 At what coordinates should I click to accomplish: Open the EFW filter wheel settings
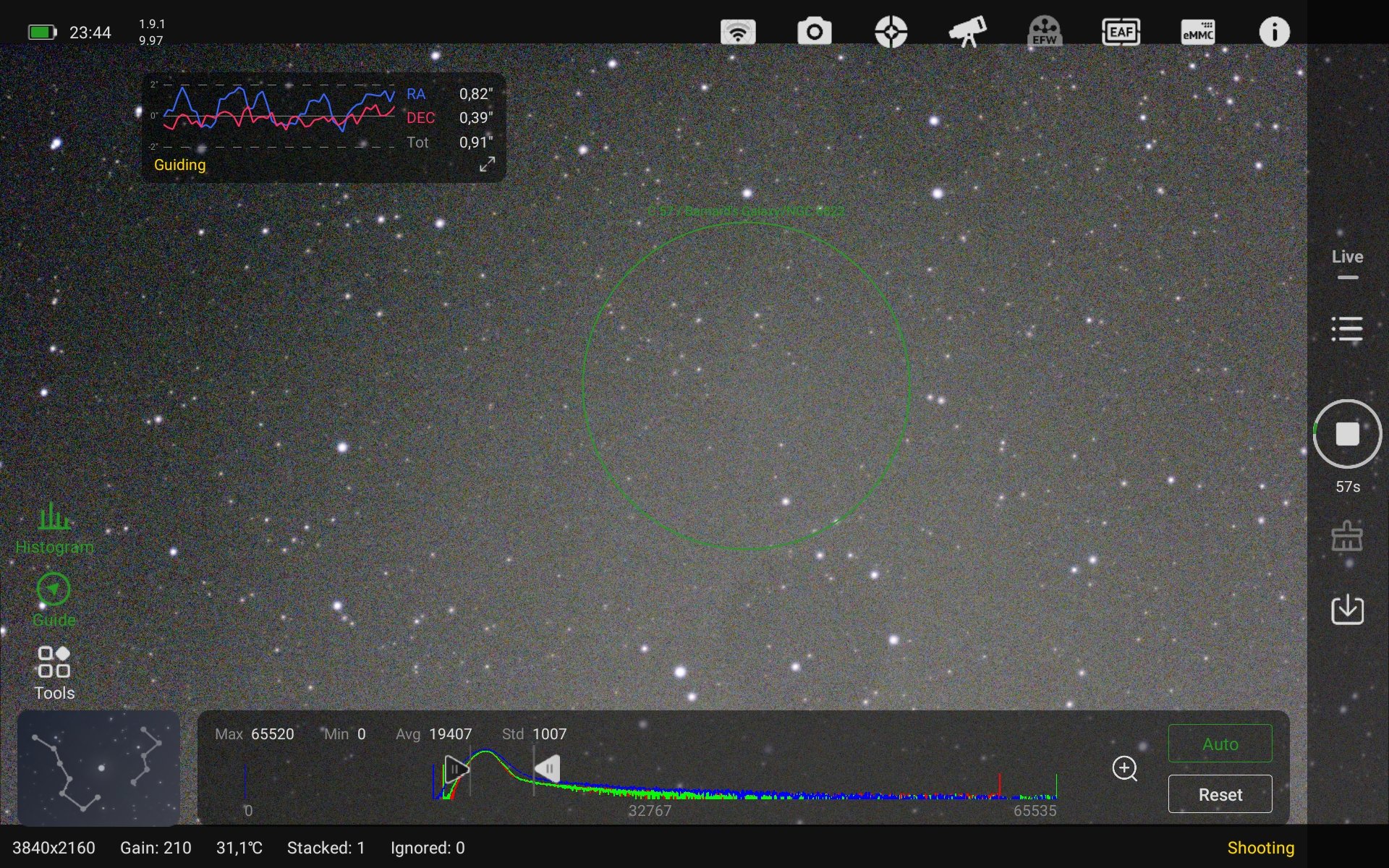pos(1045,33)
